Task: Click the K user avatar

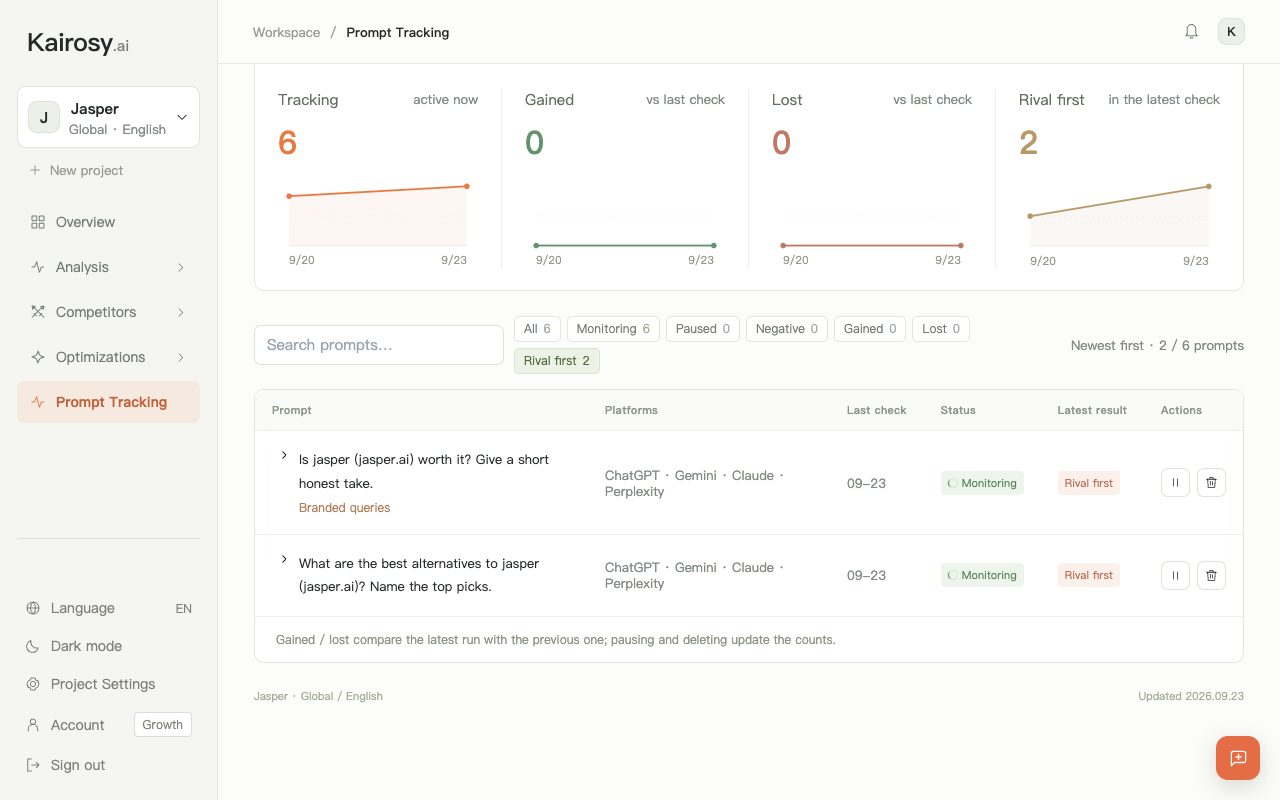Action: click(x=1231, y=32)
